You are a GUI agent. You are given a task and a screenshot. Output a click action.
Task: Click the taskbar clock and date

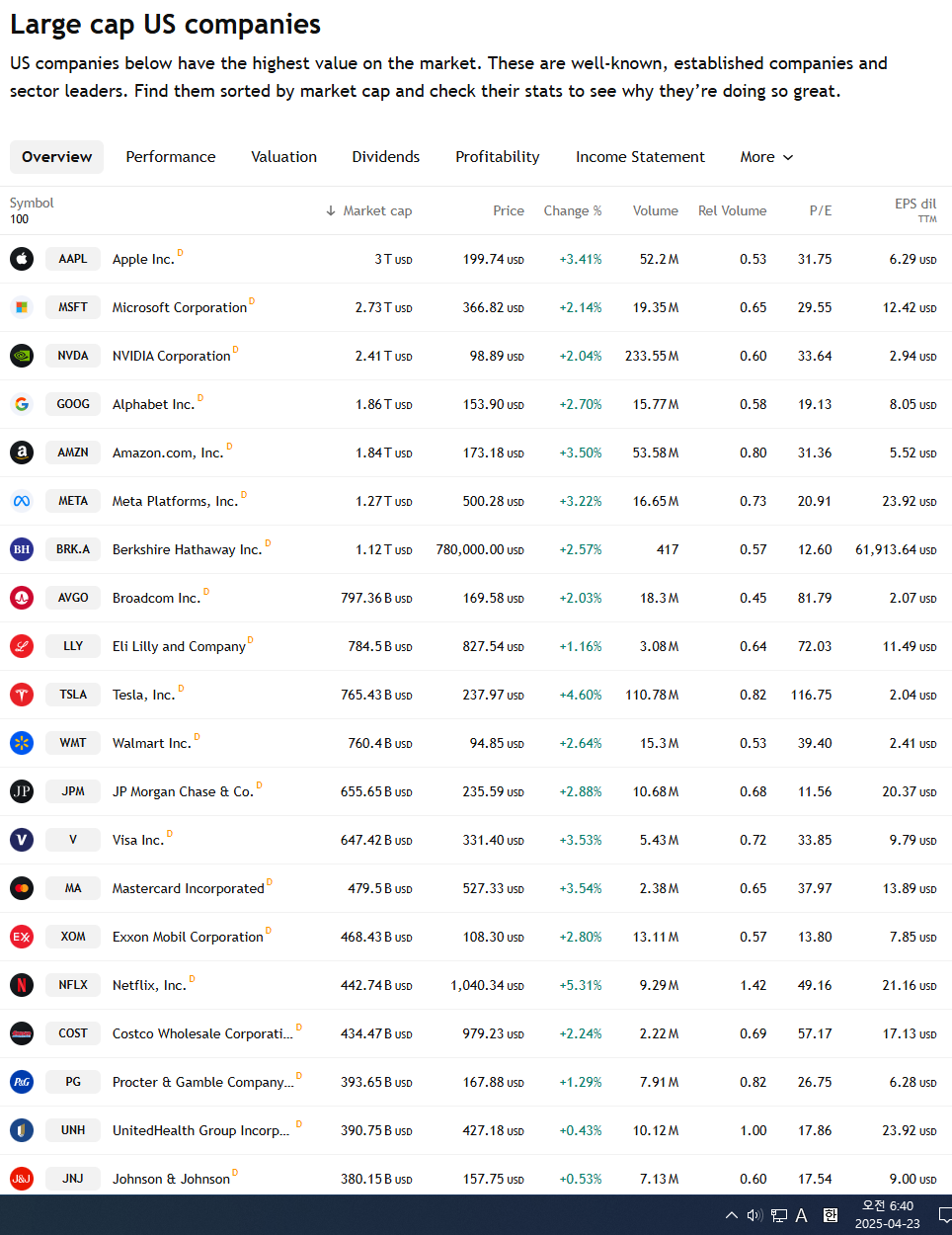coord(887,1214)
